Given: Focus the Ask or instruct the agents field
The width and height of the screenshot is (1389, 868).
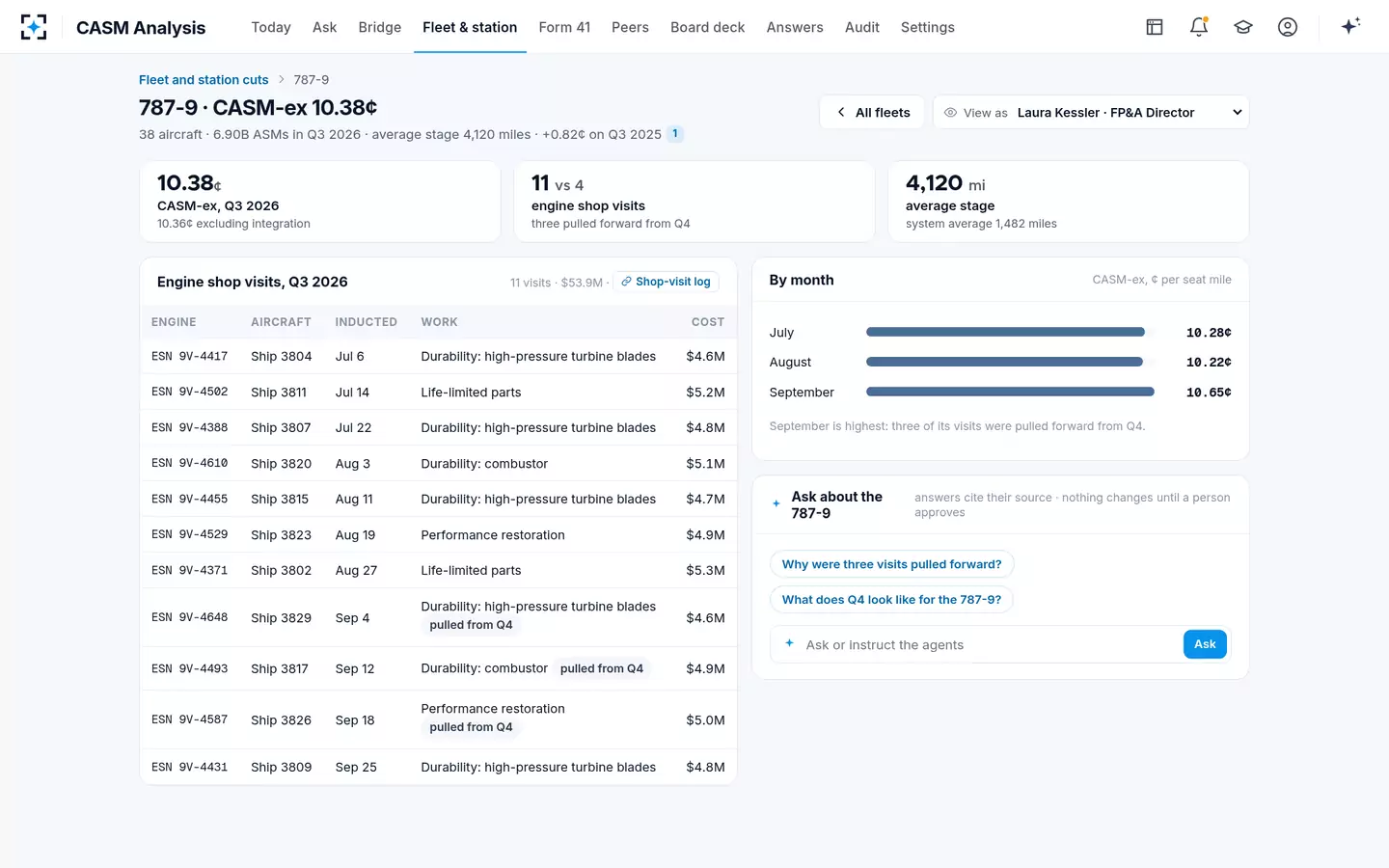Looking at the screenshot, I should click(x=992, y=644).
